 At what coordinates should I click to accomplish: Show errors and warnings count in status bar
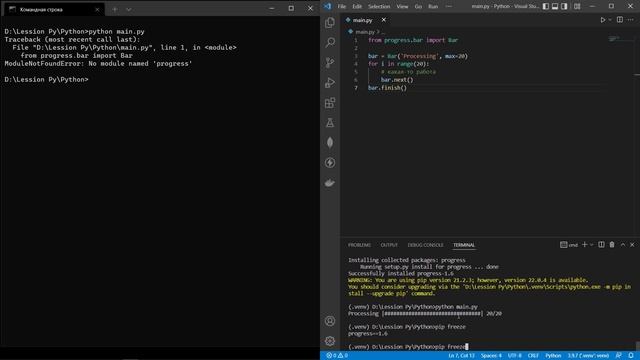(337, 356)
